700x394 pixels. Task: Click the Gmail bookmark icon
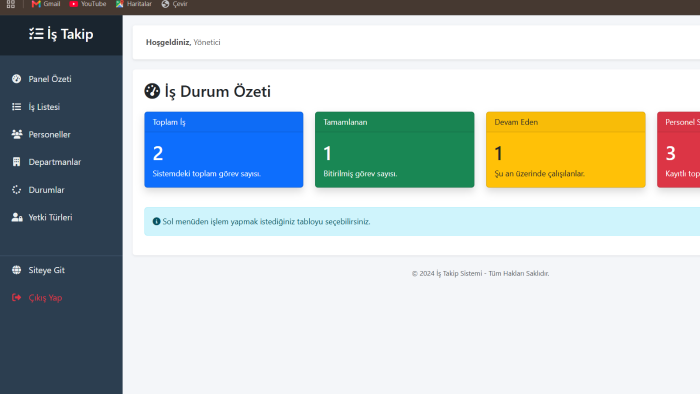pyautogui.click(x=36, y=4)
